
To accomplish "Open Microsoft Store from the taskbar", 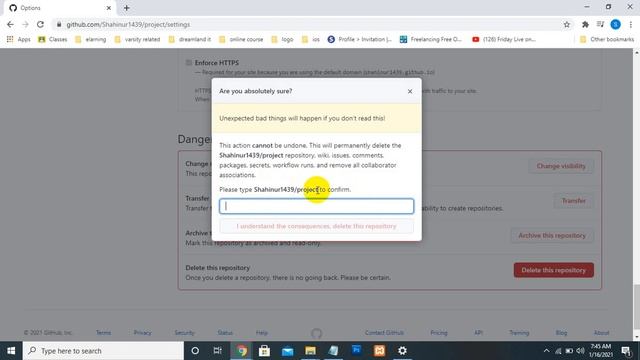I will [264, 351].
